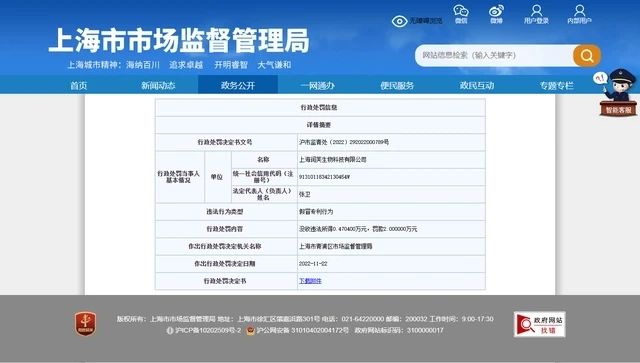640x363 pixels.
Task: Click the decision date 2022-11-22
Action: pyautogui.click(x=313, y=264)
